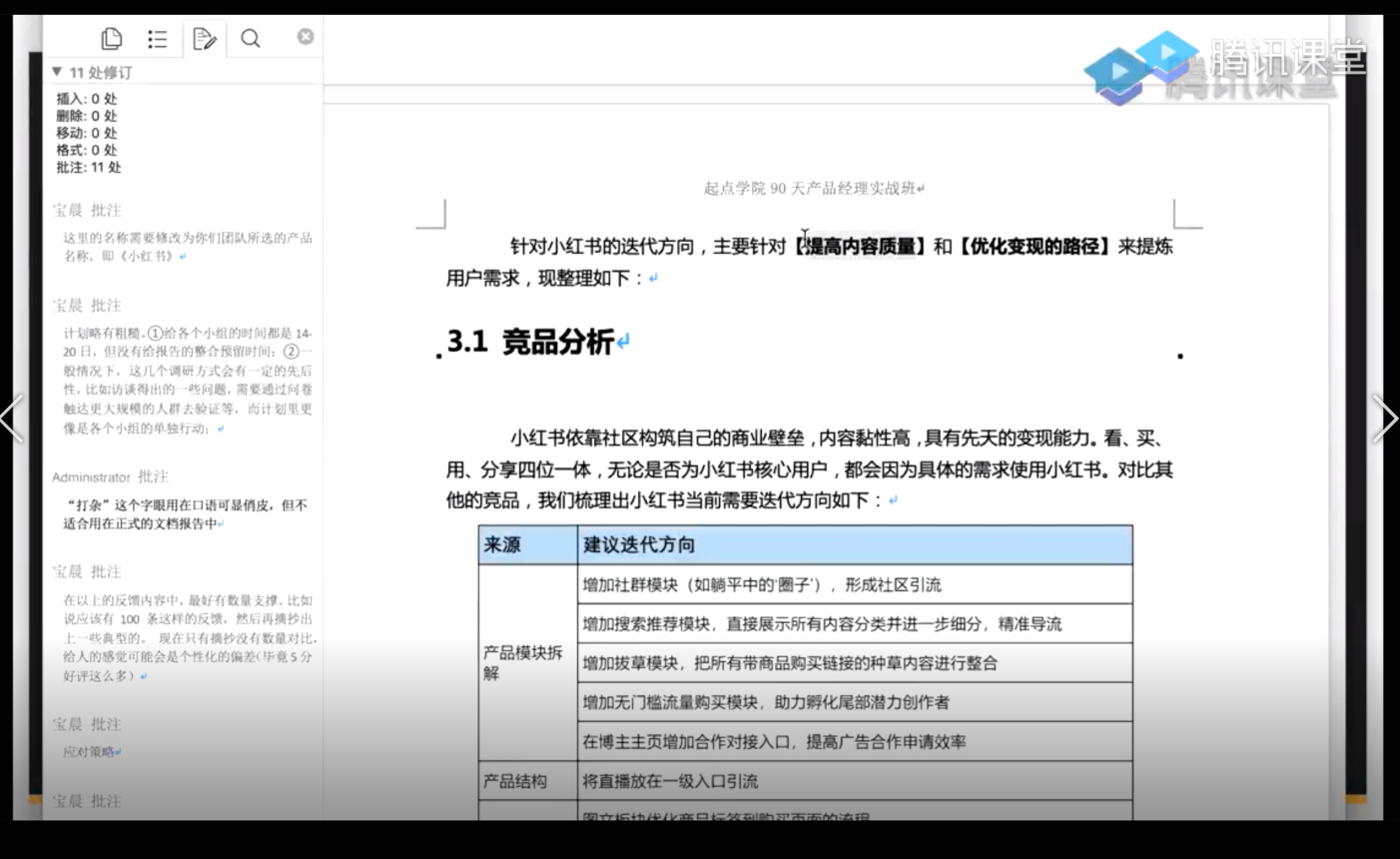Open Administrator's comment about “打杂”
Screen dimensions: 1400x859
coord(188,514)
